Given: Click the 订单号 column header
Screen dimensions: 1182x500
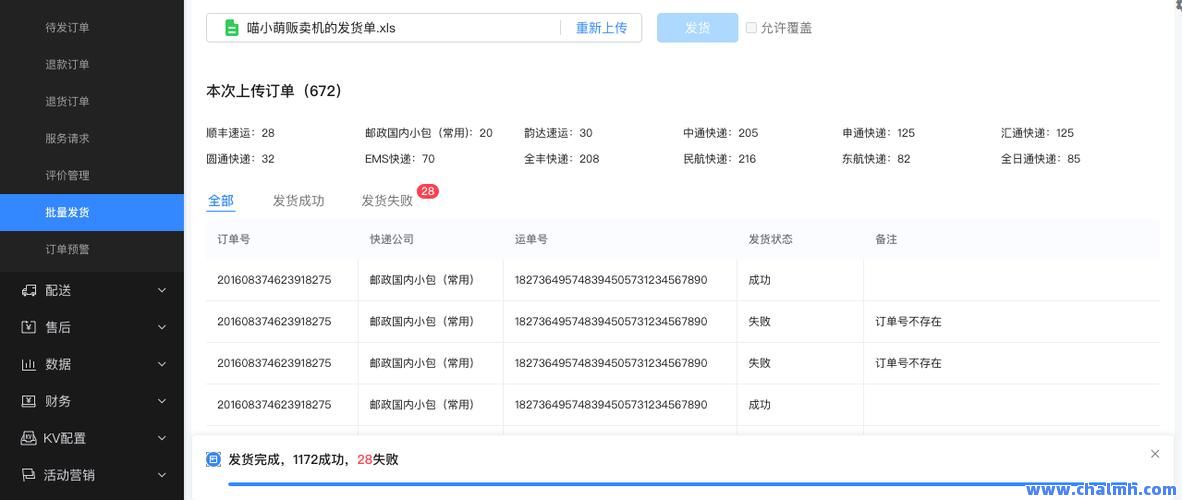Looking at the screenshot, I should click(234, 239).
